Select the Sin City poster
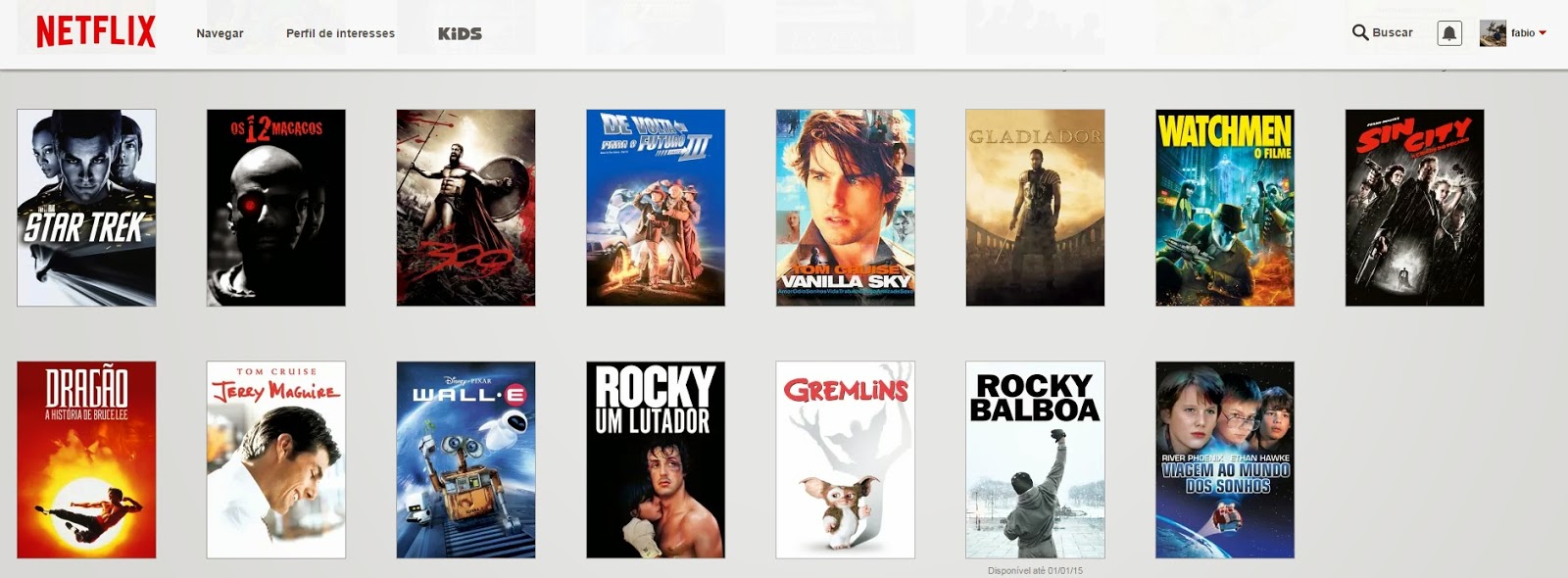 coord(1415,208)
